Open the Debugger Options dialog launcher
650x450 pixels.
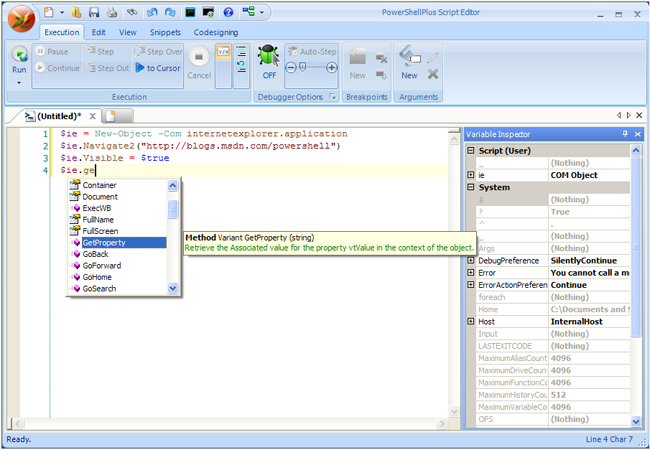(x=332, y=97)
